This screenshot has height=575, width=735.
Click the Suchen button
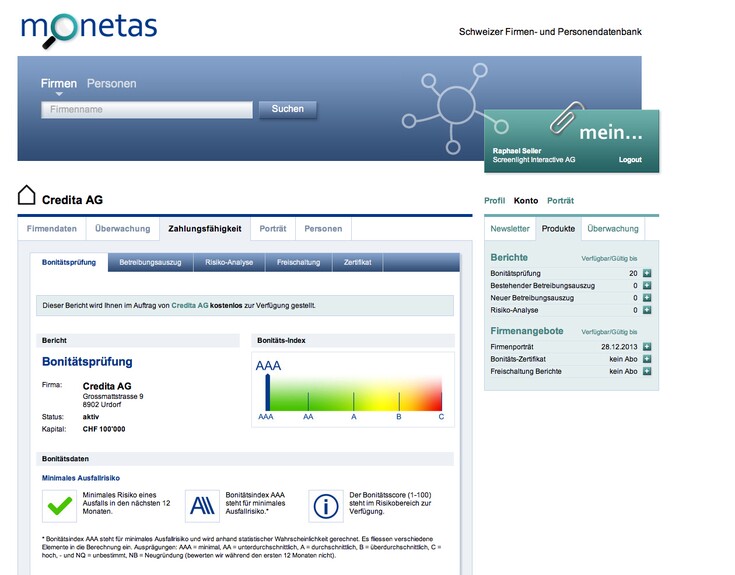(x=288, y=109)
